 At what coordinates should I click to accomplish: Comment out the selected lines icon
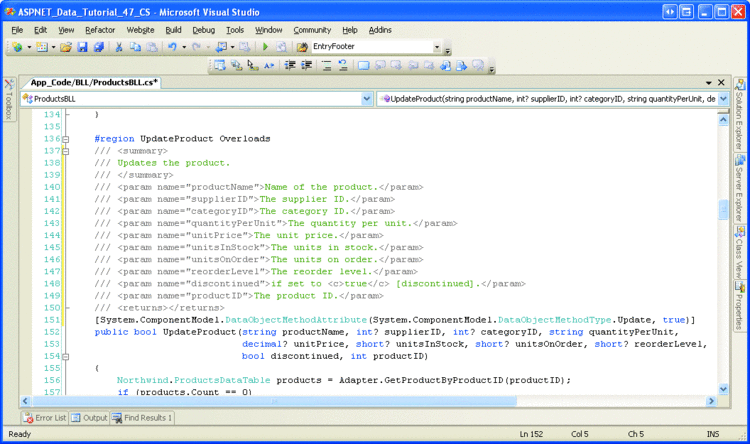tap(327, 66)
